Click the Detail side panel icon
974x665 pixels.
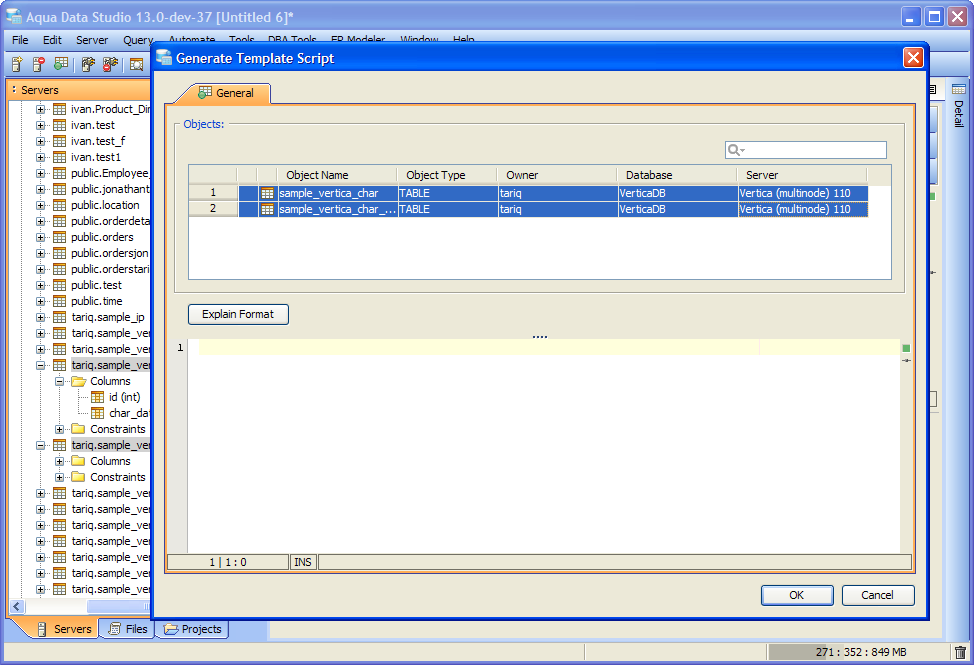click(x=958, y=89)
